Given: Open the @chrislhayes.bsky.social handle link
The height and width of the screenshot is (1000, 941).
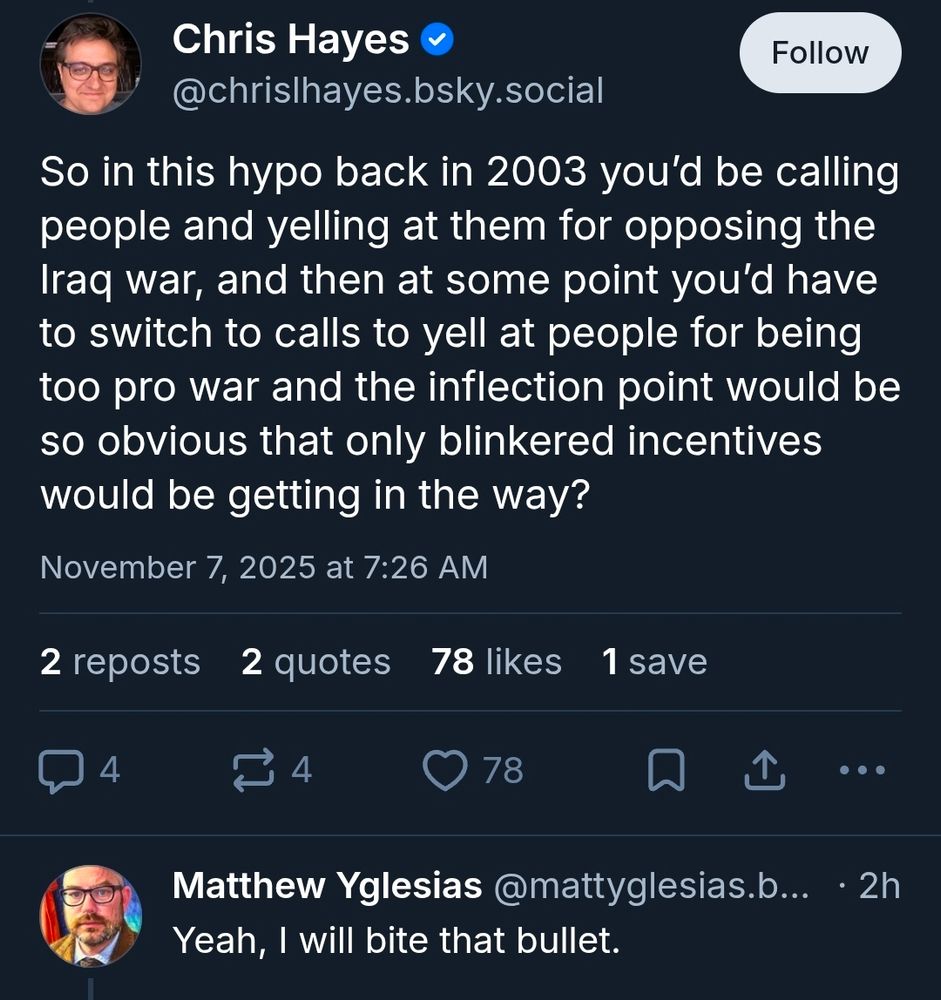Looking at the screenshot, I should (388, 92).
